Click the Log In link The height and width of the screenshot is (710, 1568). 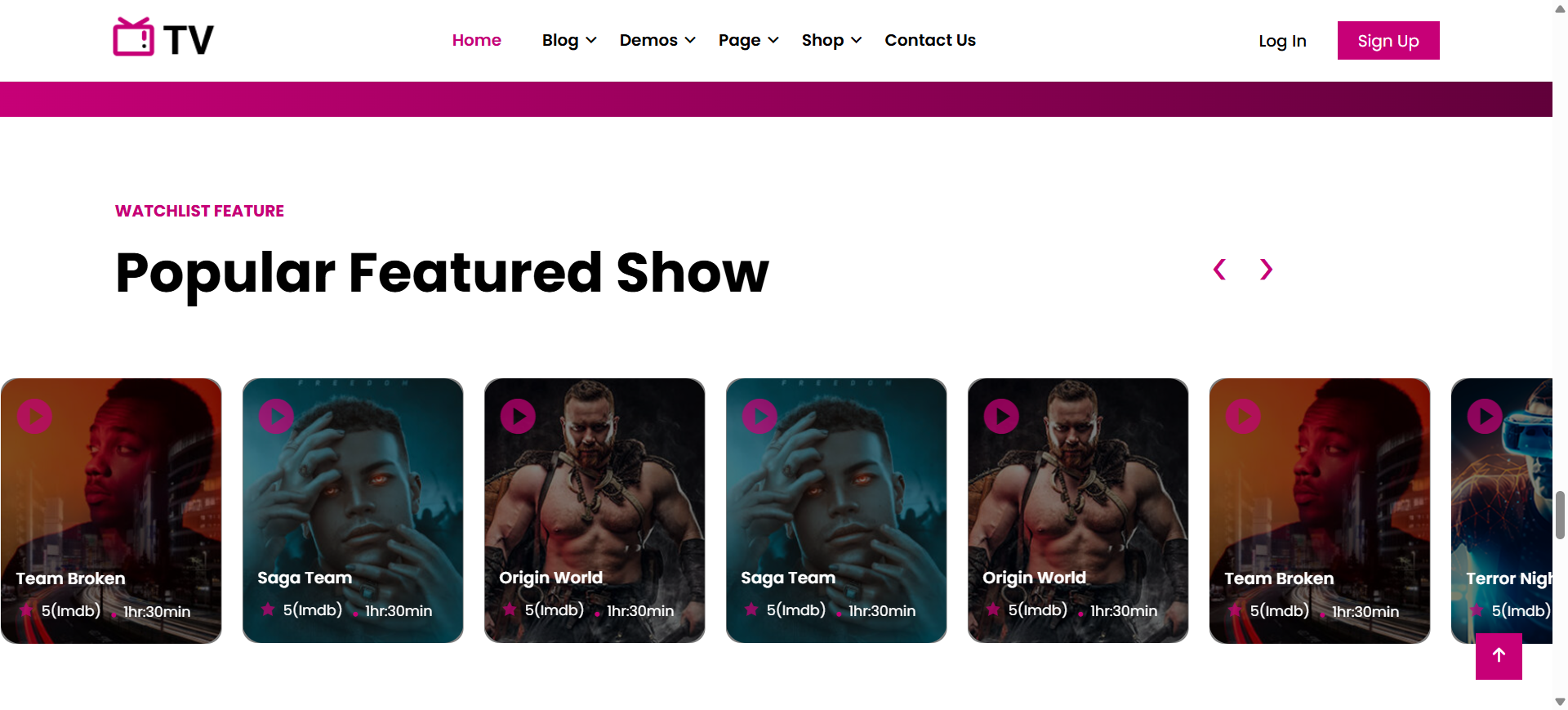(1282, 41)
